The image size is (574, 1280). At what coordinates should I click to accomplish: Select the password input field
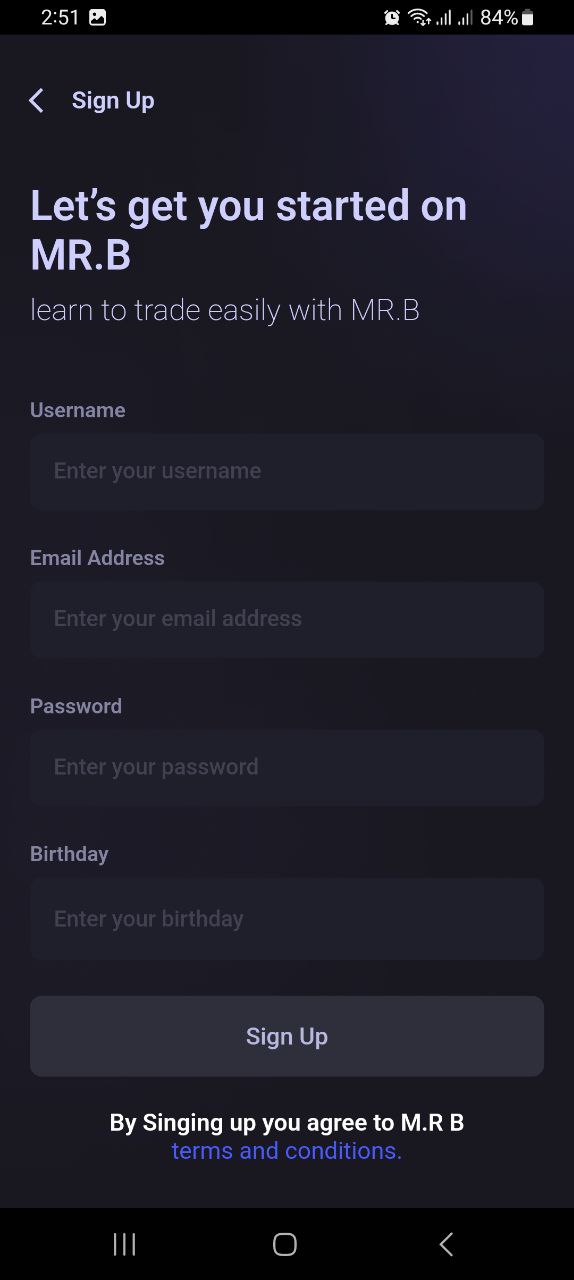[287, 767]
